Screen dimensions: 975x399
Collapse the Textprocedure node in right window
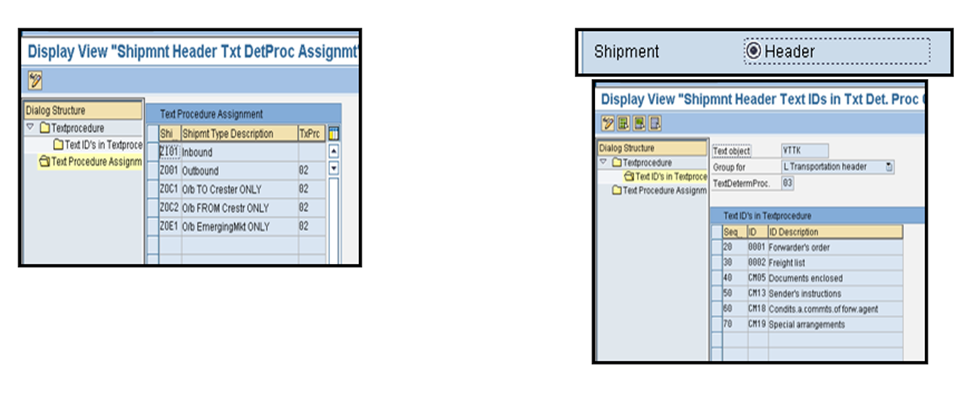[603, 162]
